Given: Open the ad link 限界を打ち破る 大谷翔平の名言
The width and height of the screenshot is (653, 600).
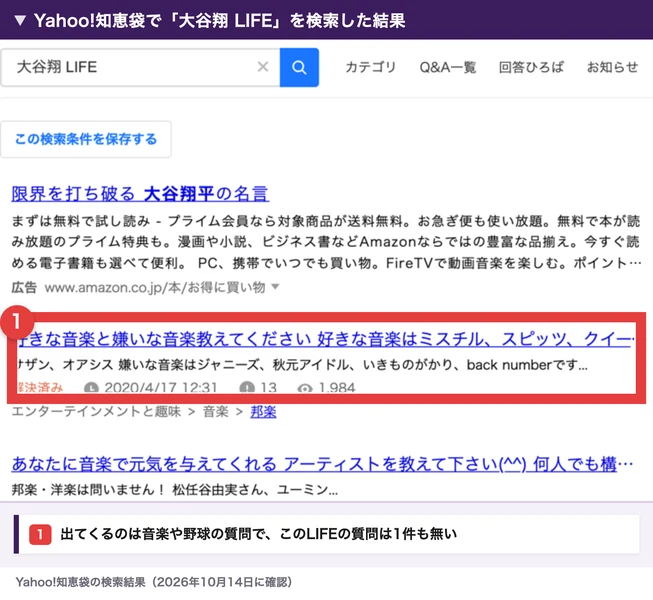Looking at the screenshot, I should (140, 194).
